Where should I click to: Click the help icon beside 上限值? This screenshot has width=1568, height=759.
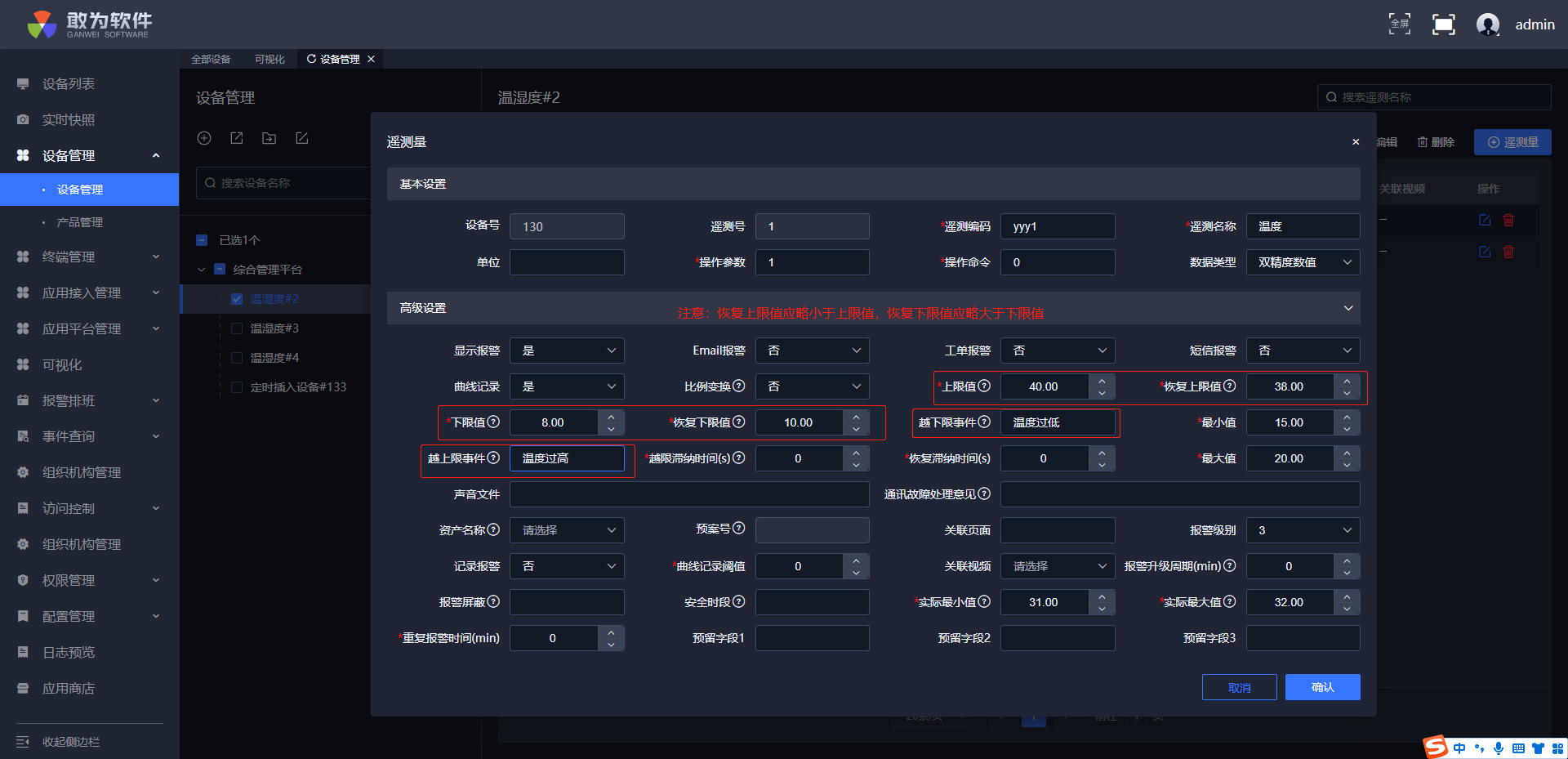pos(984,386)
